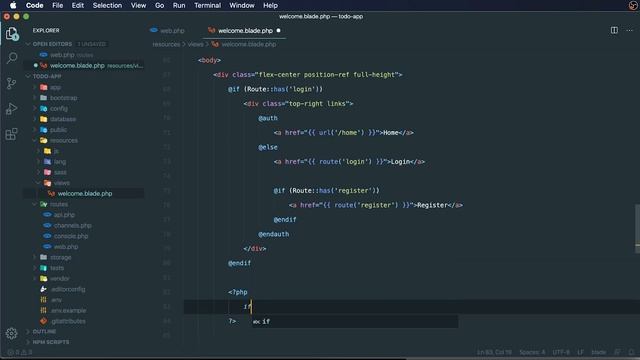Click the menu bar icon at far right
640x360 pixels.
pos(633,5)
